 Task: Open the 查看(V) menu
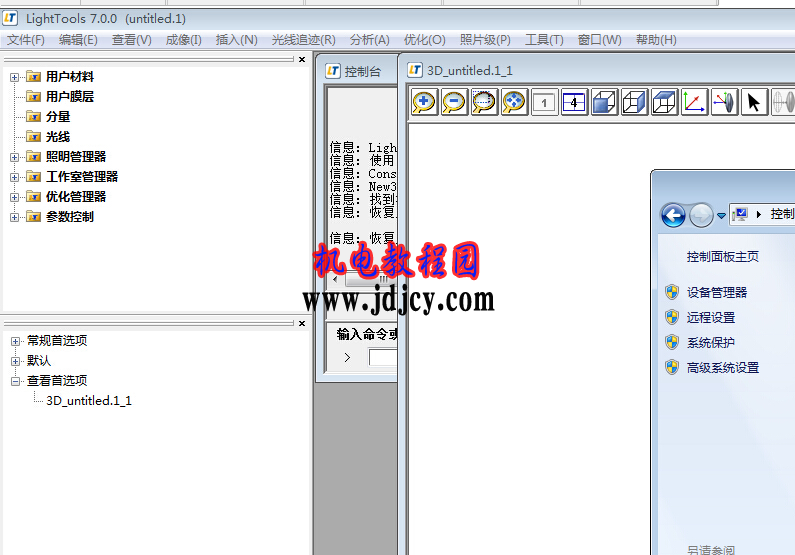click(x=132, y=40)
